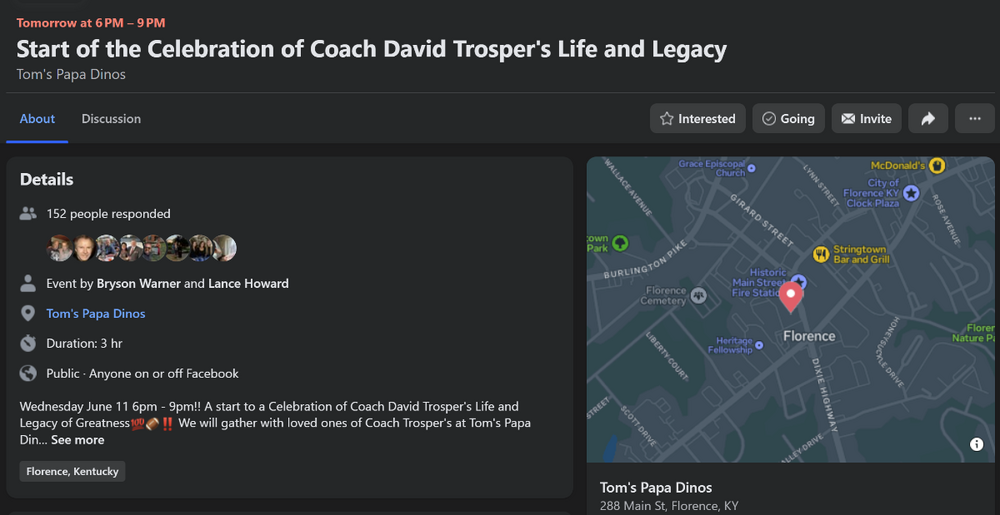Click the Florence Cemetery map marker
This screenshot has width=1000, height=515.
coord(700,294)
